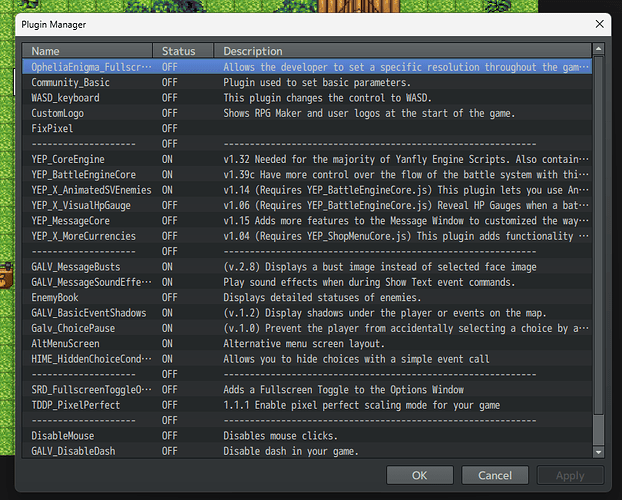622x500 pixels.
Task: Close the Plugin Manager dialog
Action: click(599, 24)
